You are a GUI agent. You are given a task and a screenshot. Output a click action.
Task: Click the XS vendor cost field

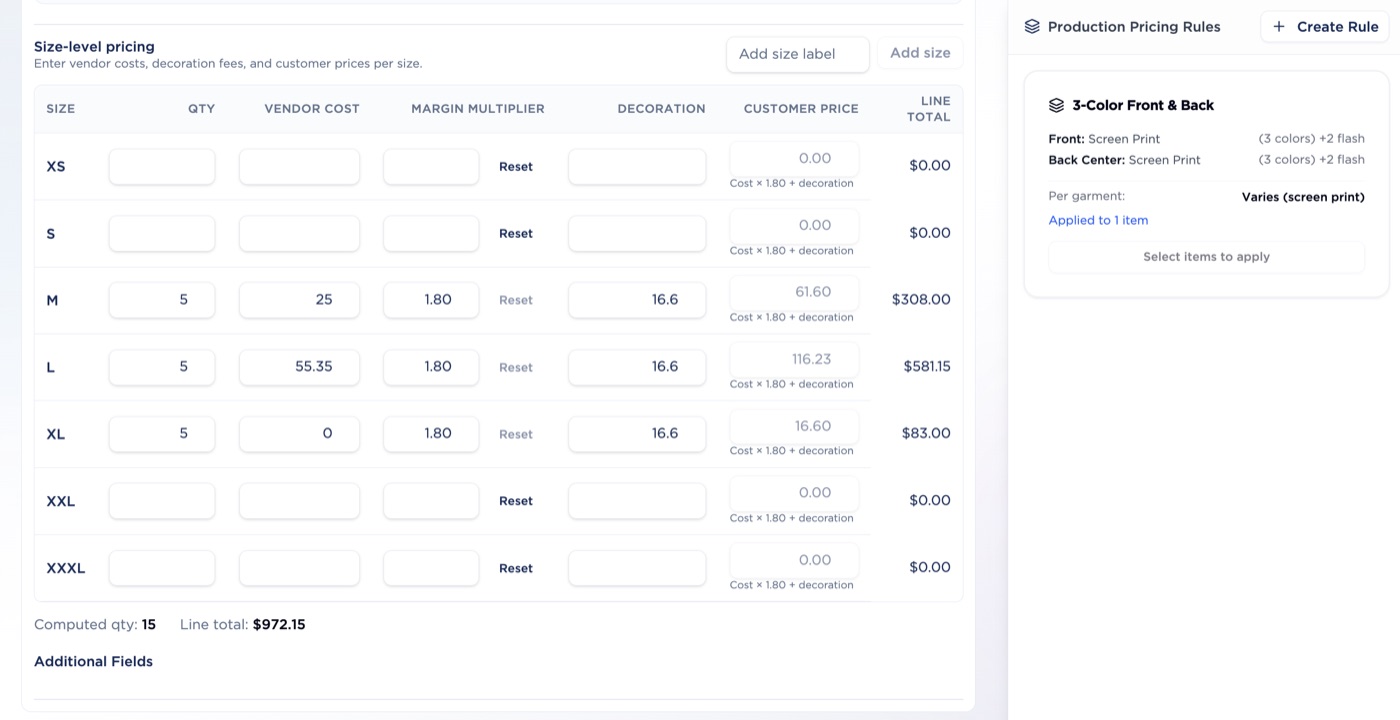(x=299, y=167)
